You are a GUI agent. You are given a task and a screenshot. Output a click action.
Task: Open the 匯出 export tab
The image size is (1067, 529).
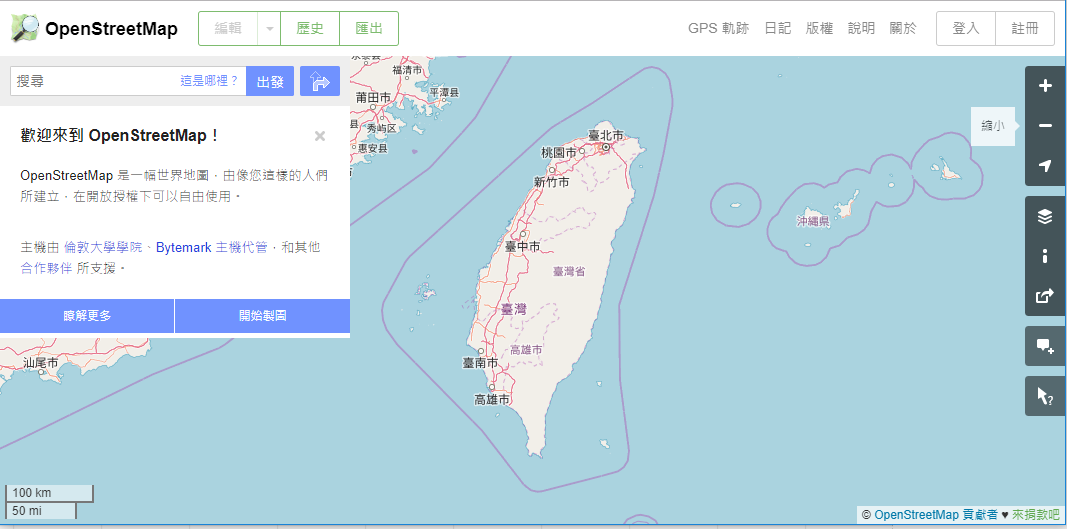[x=369, y=29]
